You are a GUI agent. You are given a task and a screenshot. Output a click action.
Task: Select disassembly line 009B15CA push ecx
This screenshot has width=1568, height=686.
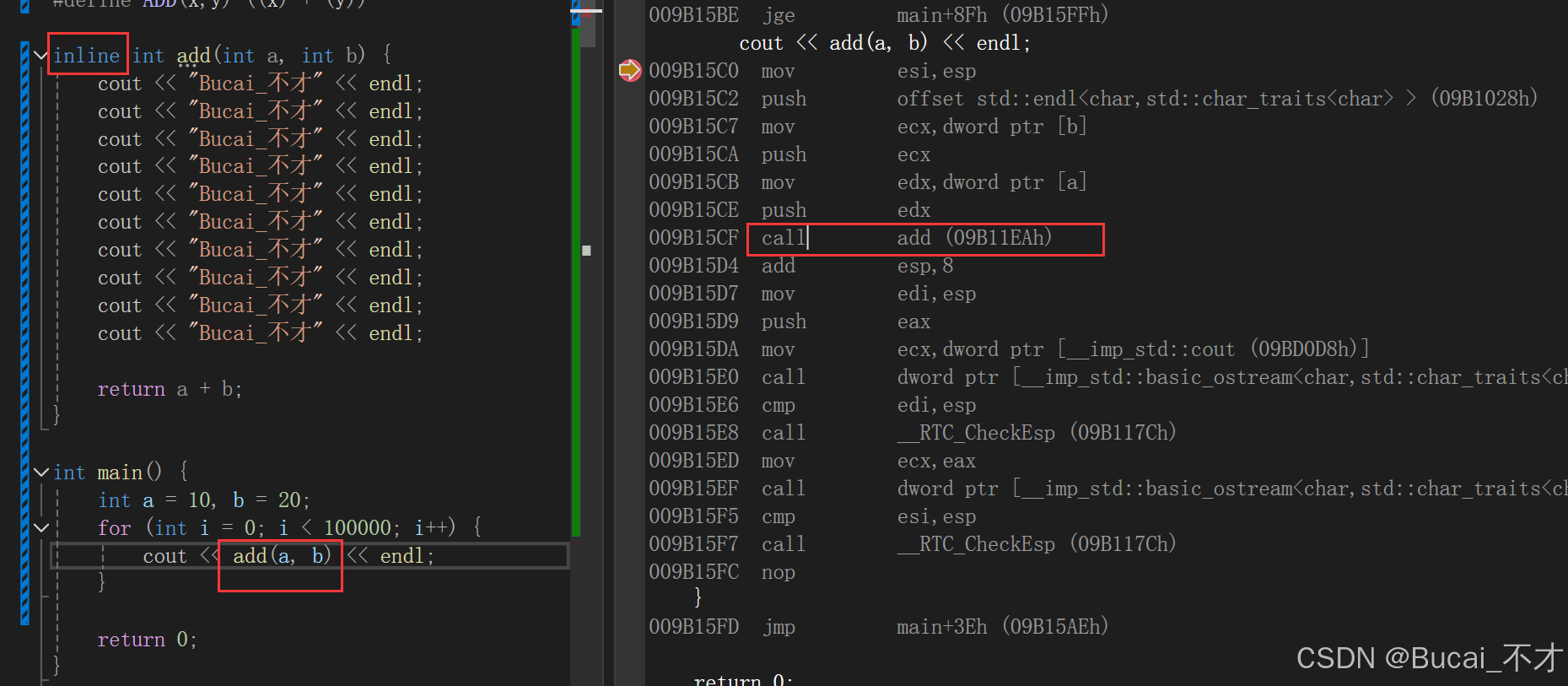(x=789, y=154)
